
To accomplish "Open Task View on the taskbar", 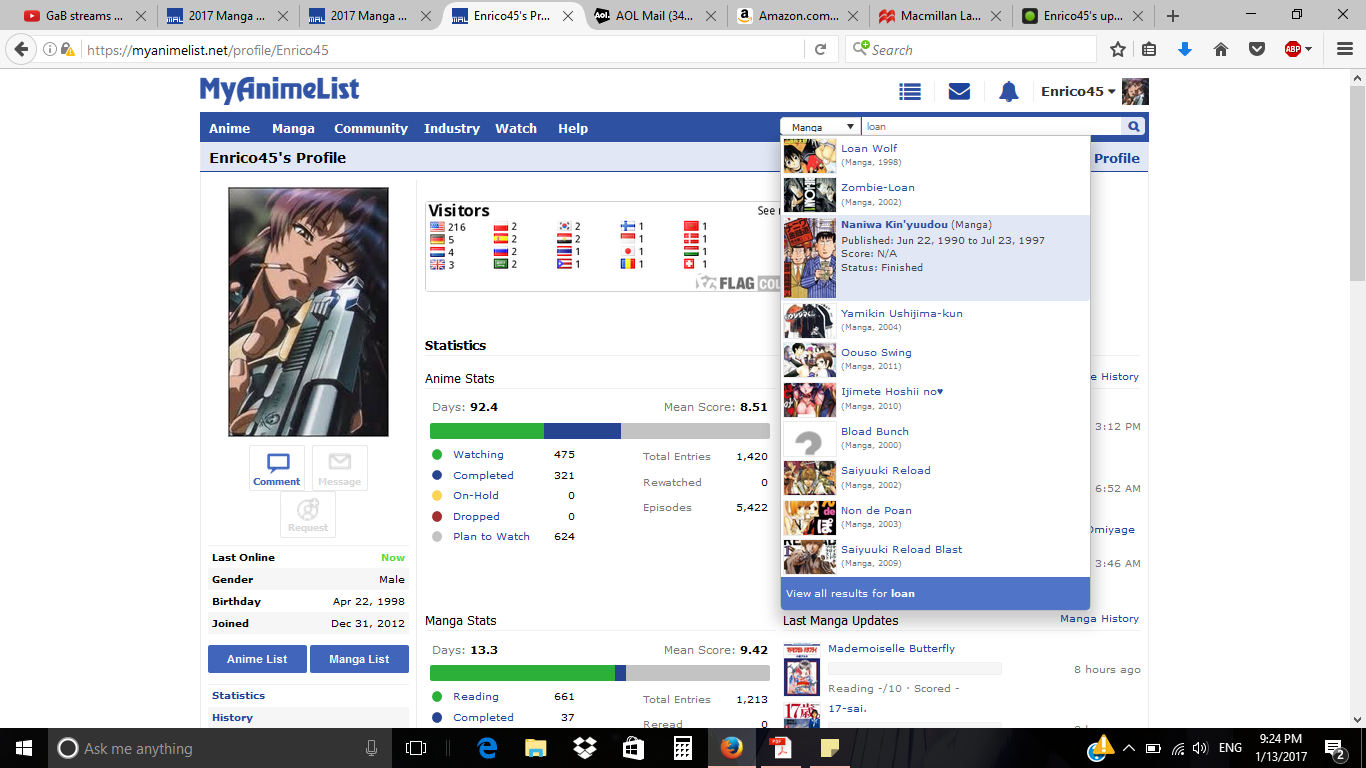I will 416,748.
